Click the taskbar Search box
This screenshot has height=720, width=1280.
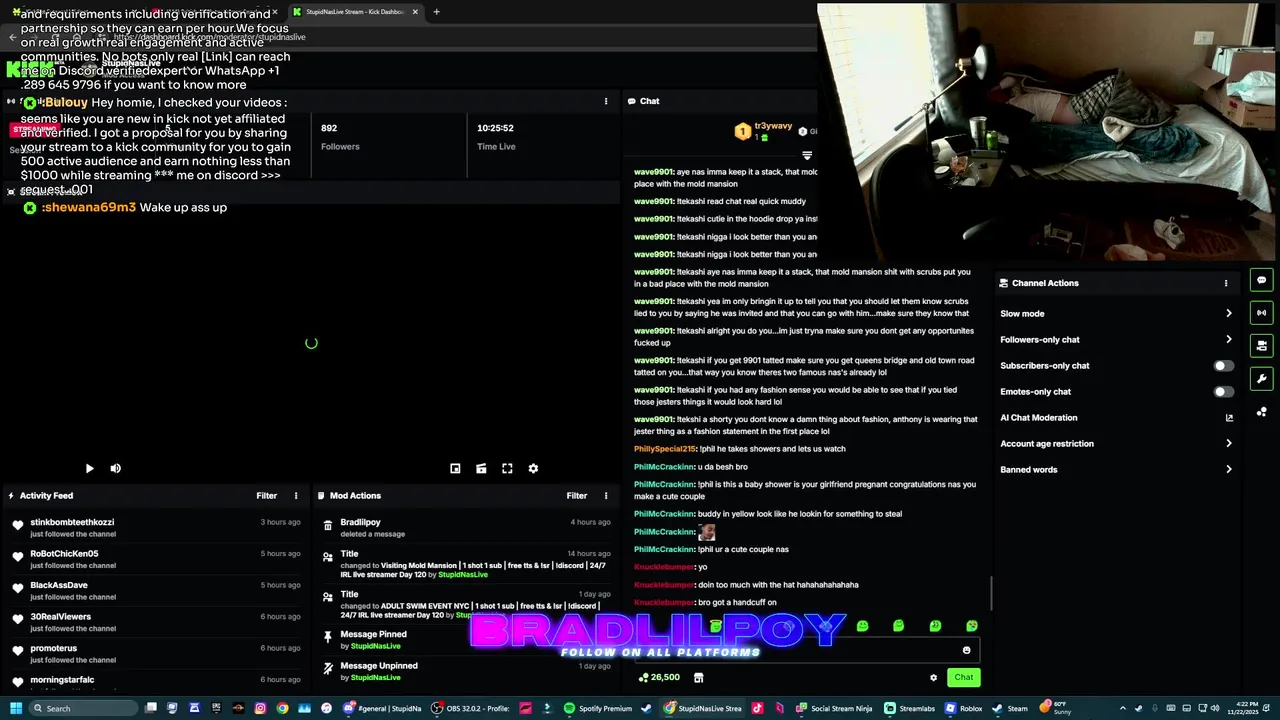click(85, 708)
